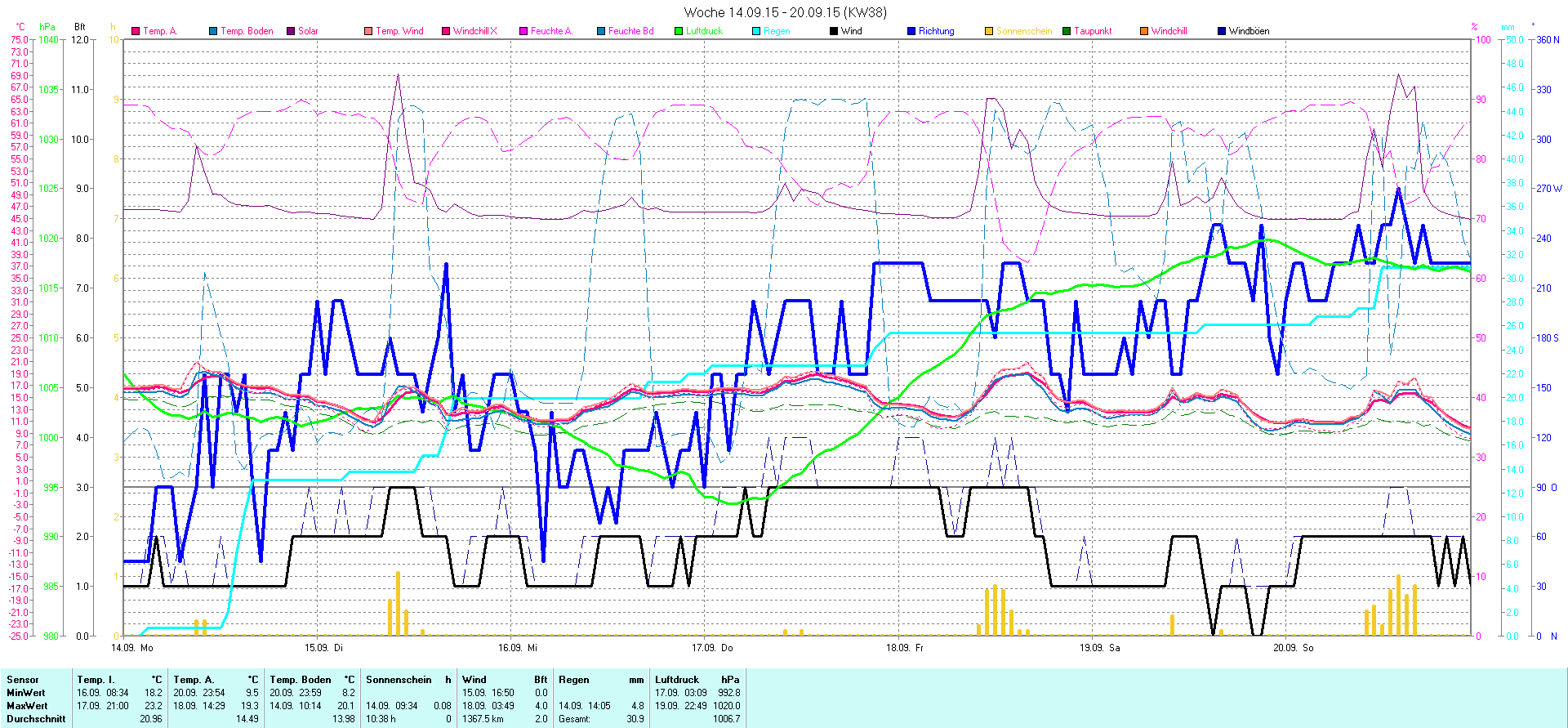This screenshot has height=728, width=1568.
Task: Click the Durchschnitt row label
Action: tap(36, 719)
